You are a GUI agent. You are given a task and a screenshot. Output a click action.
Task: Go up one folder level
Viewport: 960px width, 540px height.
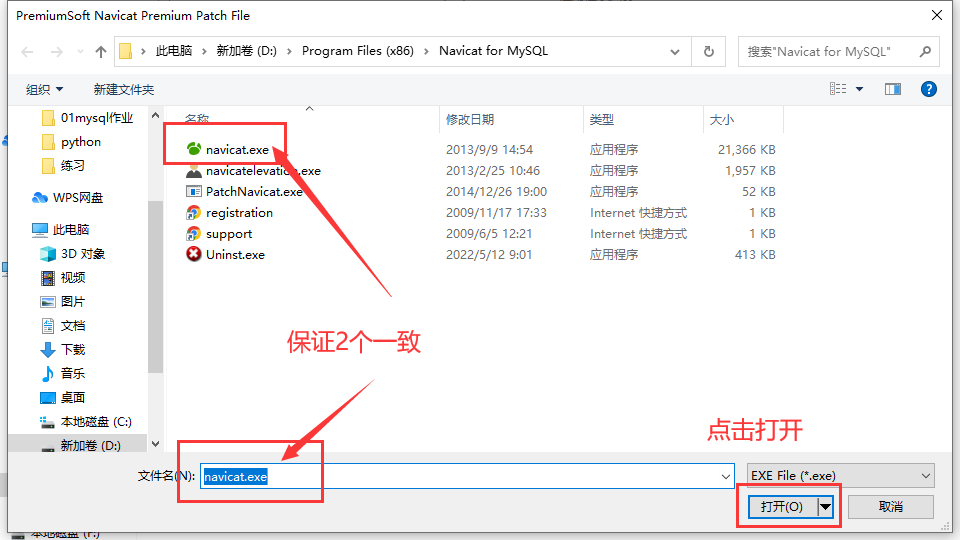101,52
